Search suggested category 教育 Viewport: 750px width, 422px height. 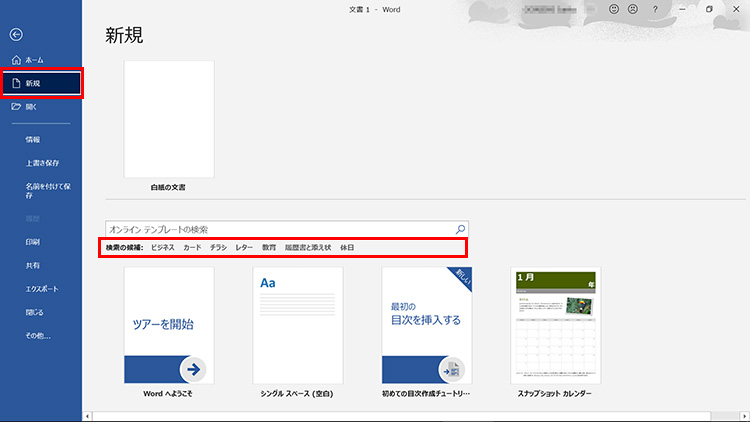coord(269,247)
